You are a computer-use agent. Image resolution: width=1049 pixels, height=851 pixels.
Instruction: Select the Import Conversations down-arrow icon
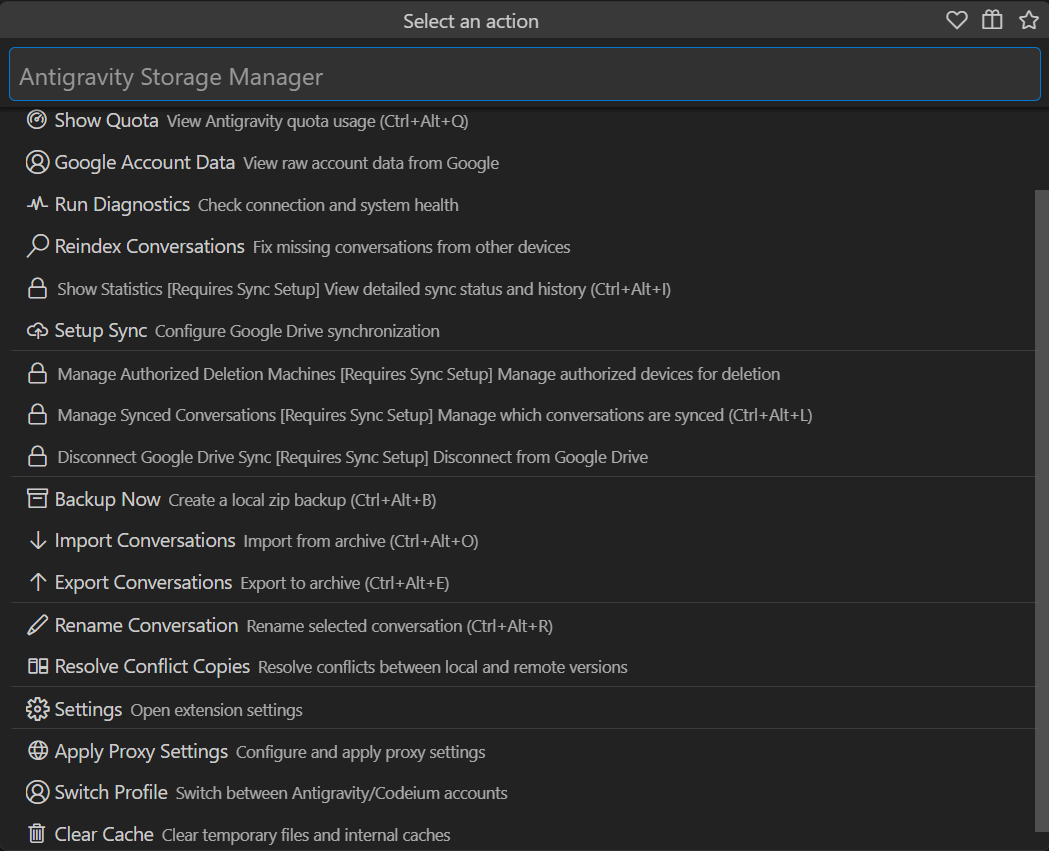[x=37, y=539]
